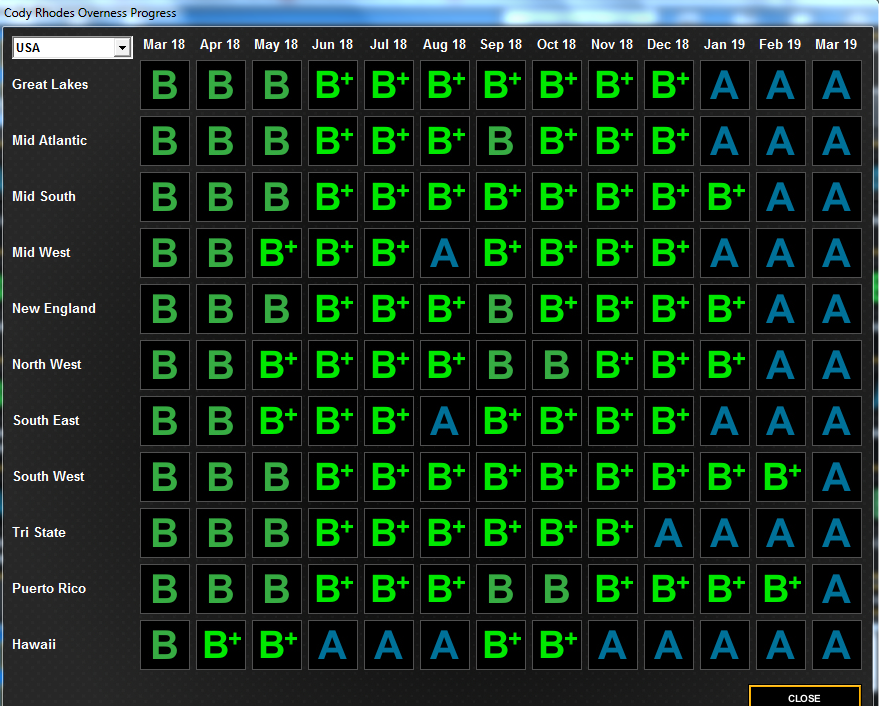Select North West grade in Jan 19

pos(725,365)
